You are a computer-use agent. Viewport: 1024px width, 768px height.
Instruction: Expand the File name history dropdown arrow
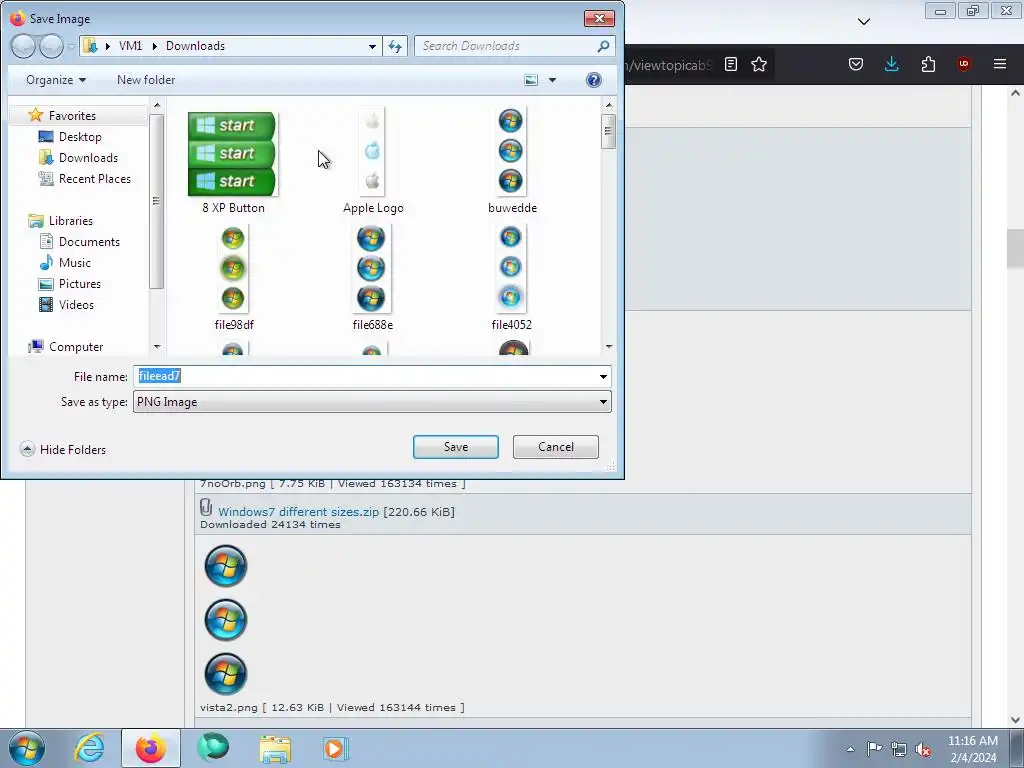click(x=603, y=376)
